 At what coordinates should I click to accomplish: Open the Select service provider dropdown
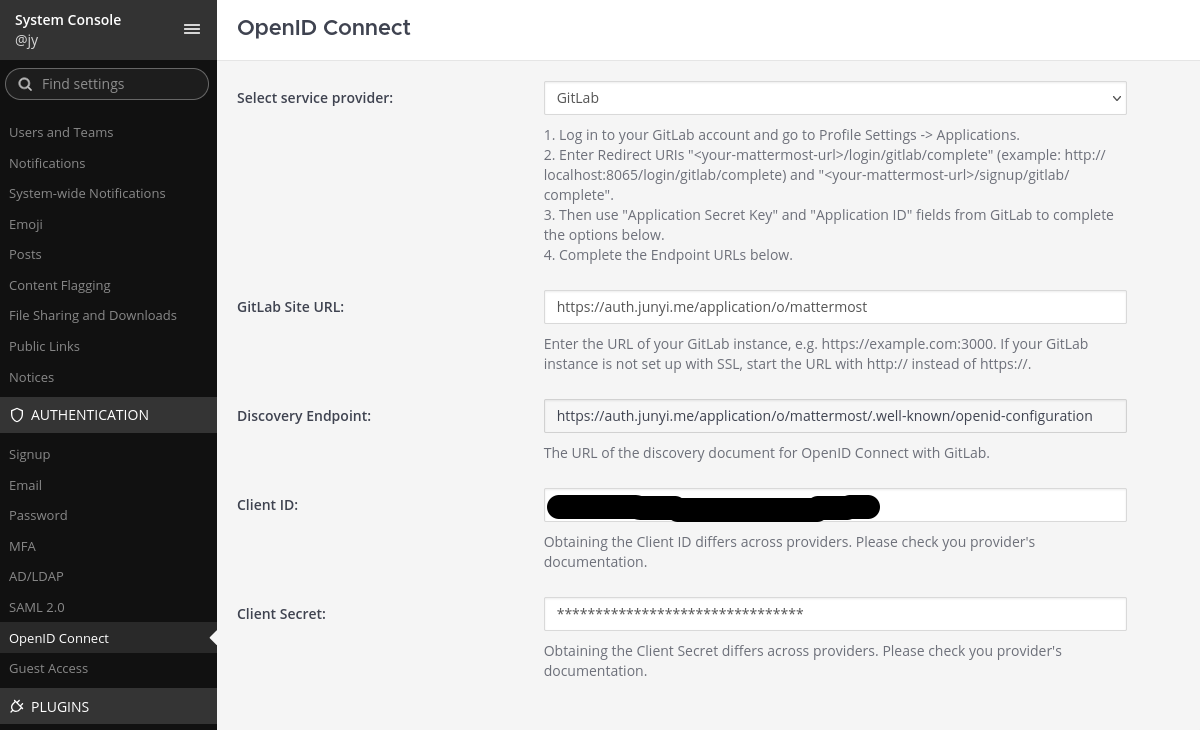[835, 98]
